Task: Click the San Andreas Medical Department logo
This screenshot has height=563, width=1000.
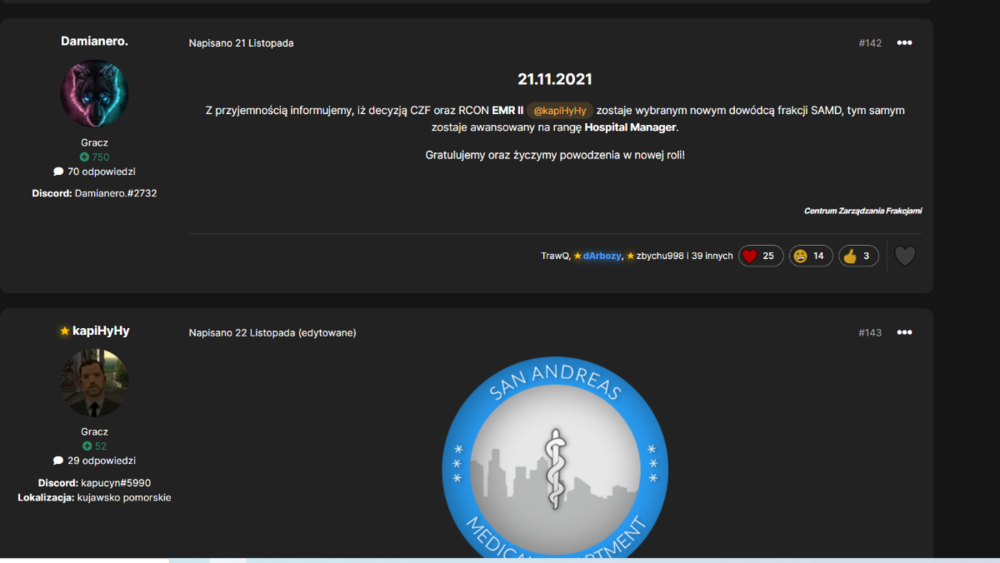Action: tap(555, 458)
